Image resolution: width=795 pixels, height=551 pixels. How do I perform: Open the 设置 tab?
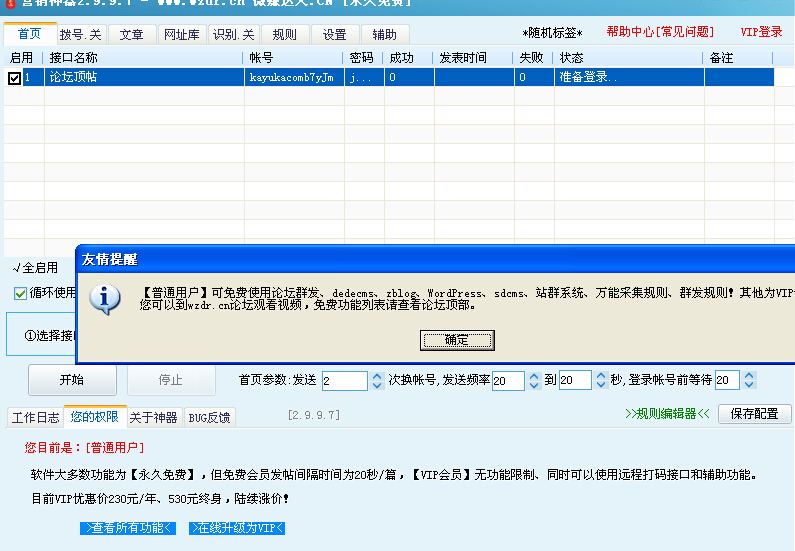point(335,35)
